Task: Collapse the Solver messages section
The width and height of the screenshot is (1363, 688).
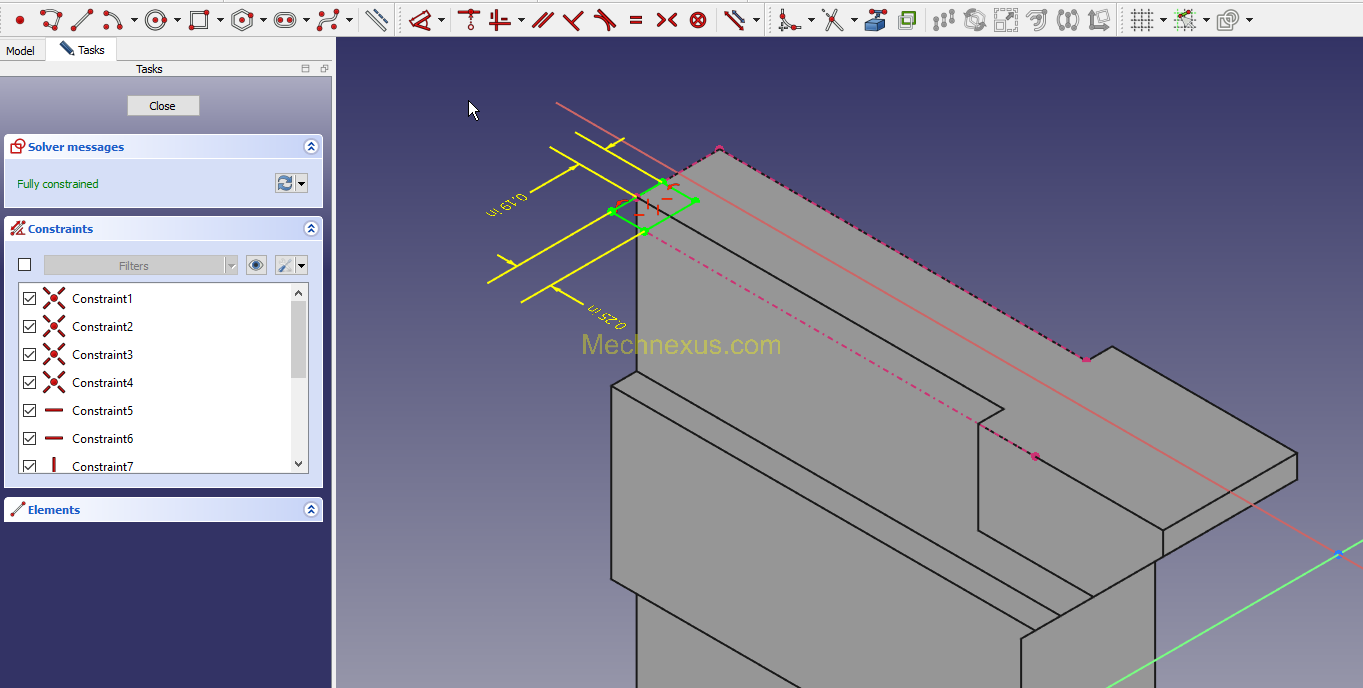Action: coord(311,147)
